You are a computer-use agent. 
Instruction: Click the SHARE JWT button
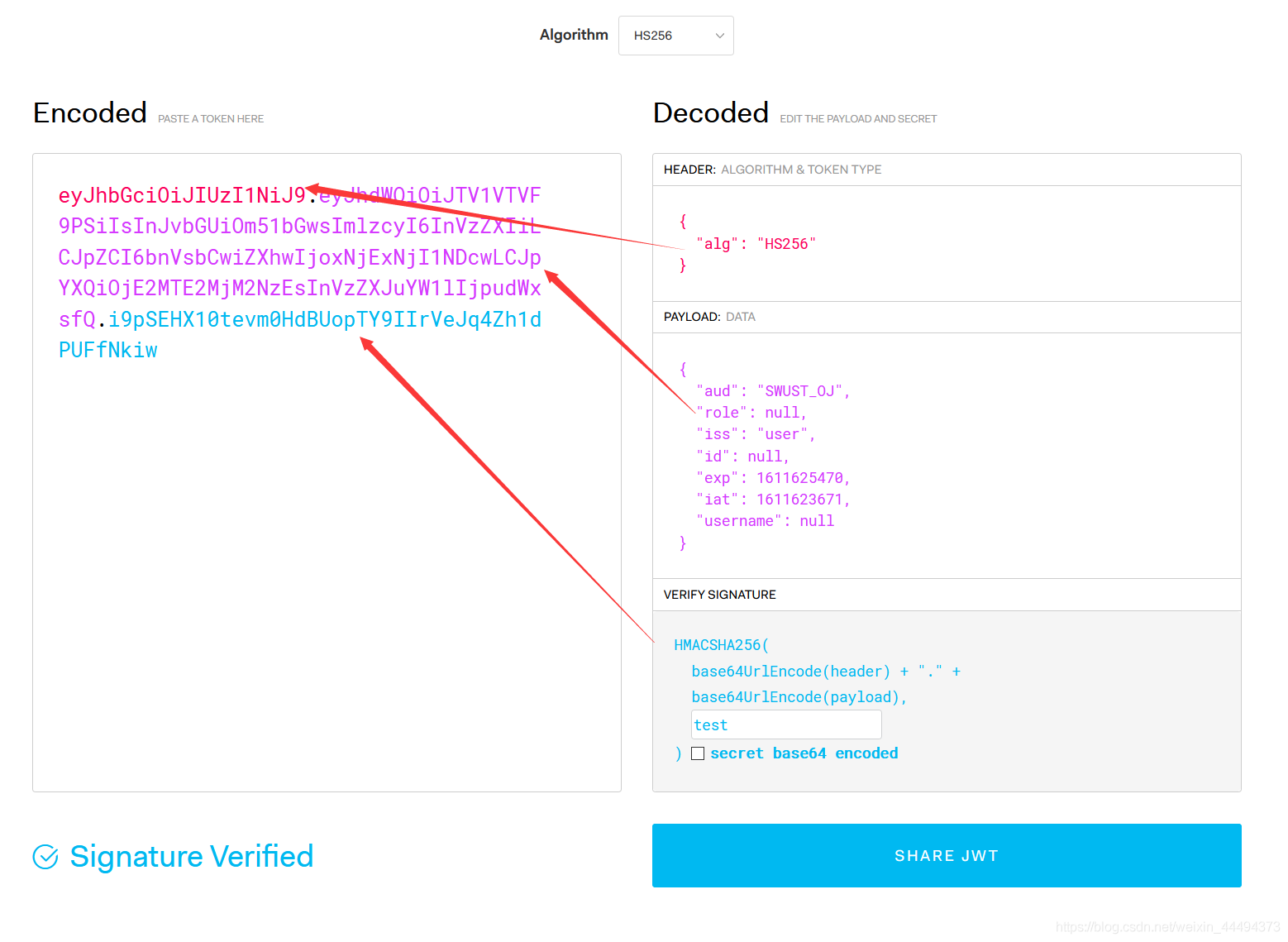click(947, 855)
